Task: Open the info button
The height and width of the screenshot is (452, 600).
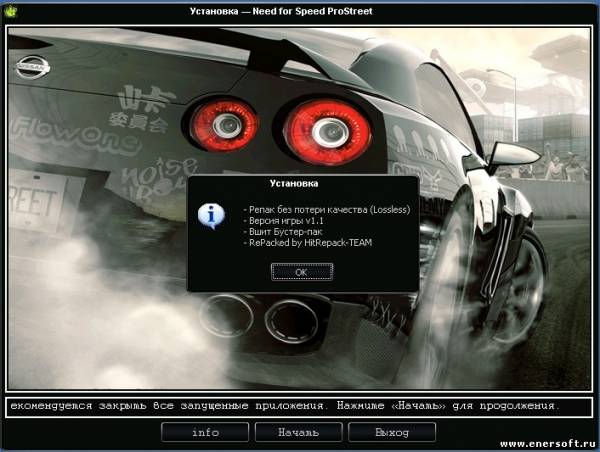Action: (205, 432)
